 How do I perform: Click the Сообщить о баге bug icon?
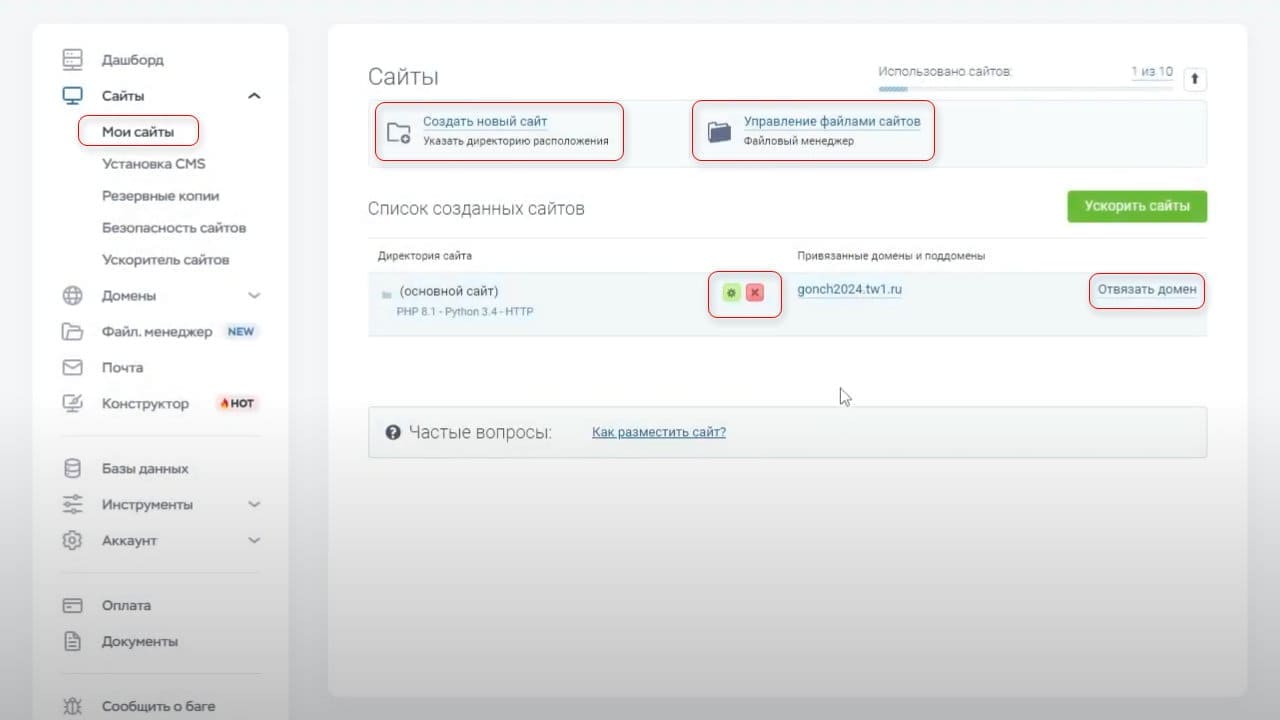(x=72, y=706)
